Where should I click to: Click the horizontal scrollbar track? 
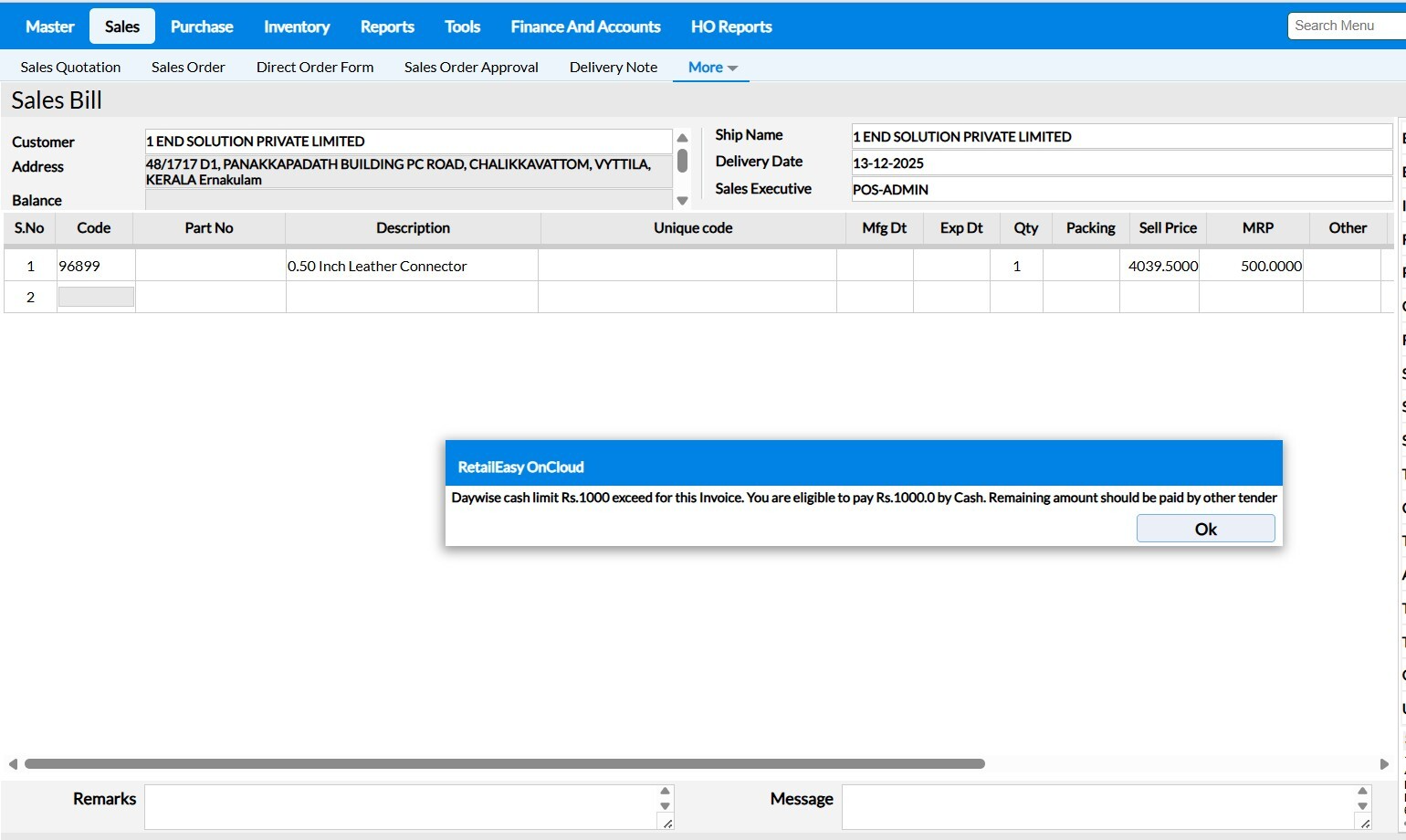point(1178,764)
